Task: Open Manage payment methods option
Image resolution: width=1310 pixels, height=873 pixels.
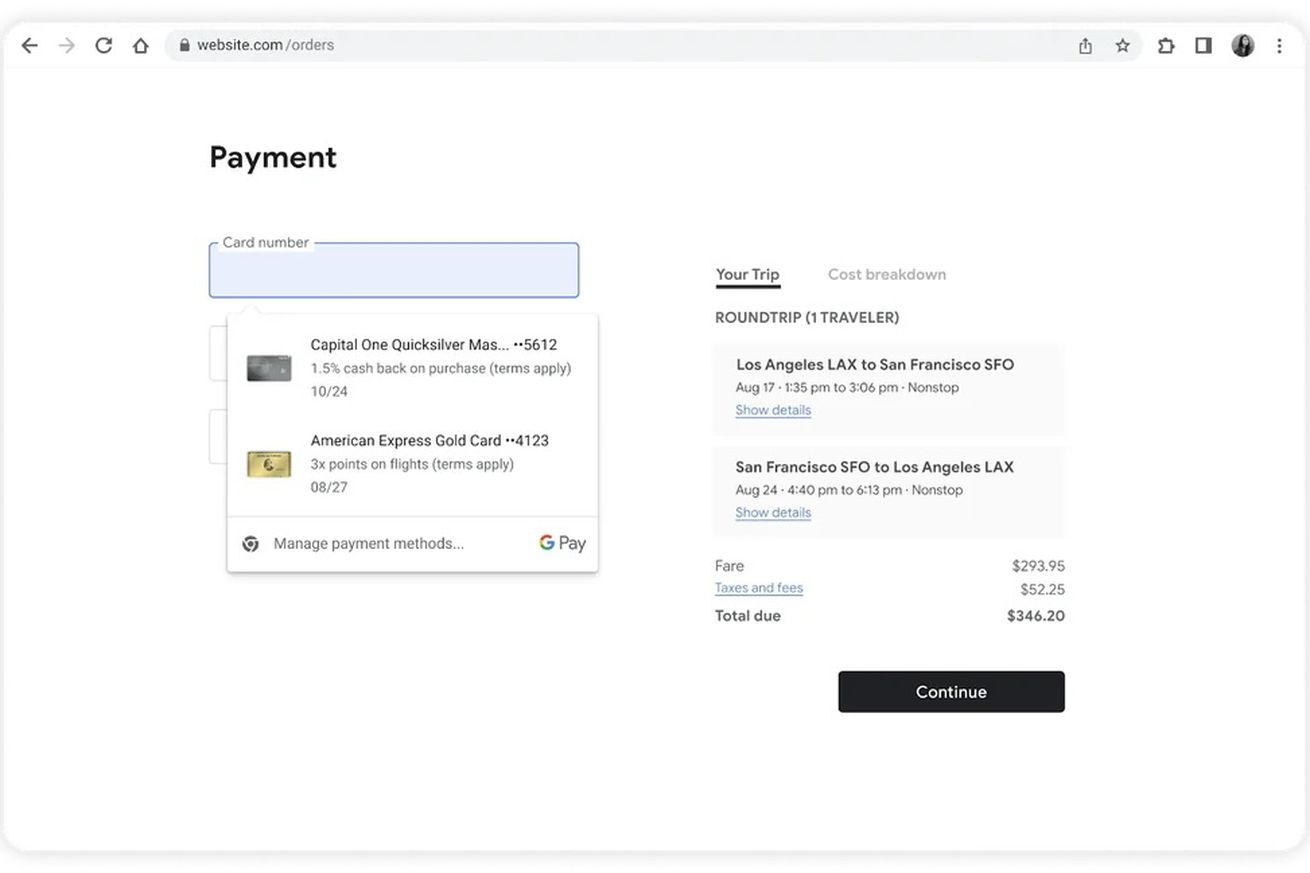Action: pos(368,544)
